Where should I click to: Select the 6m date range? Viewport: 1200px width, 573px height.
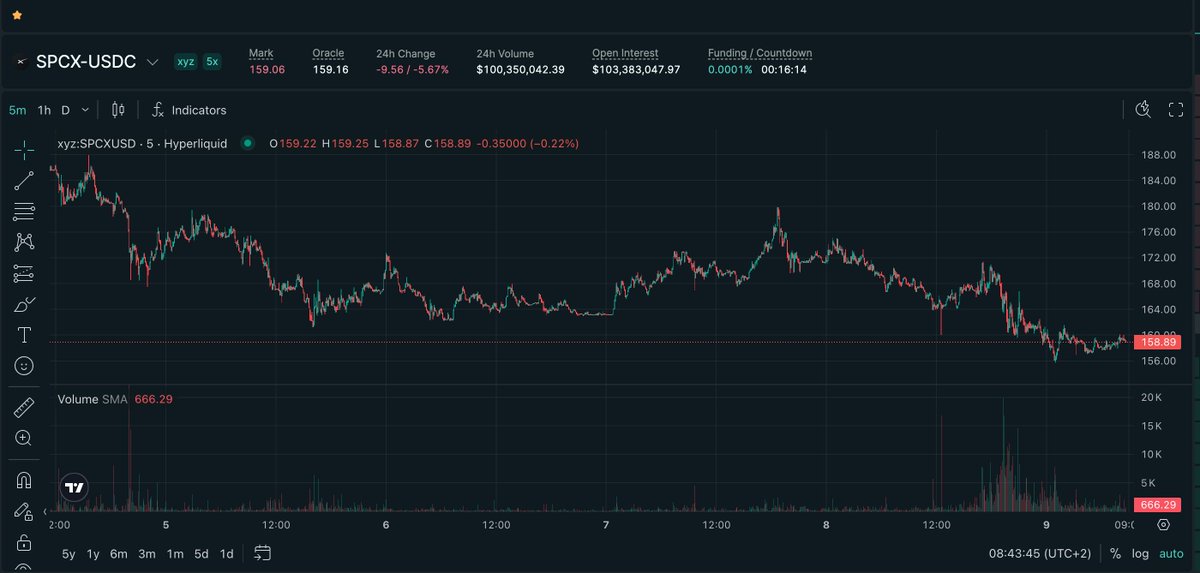(x=119, y=554)
